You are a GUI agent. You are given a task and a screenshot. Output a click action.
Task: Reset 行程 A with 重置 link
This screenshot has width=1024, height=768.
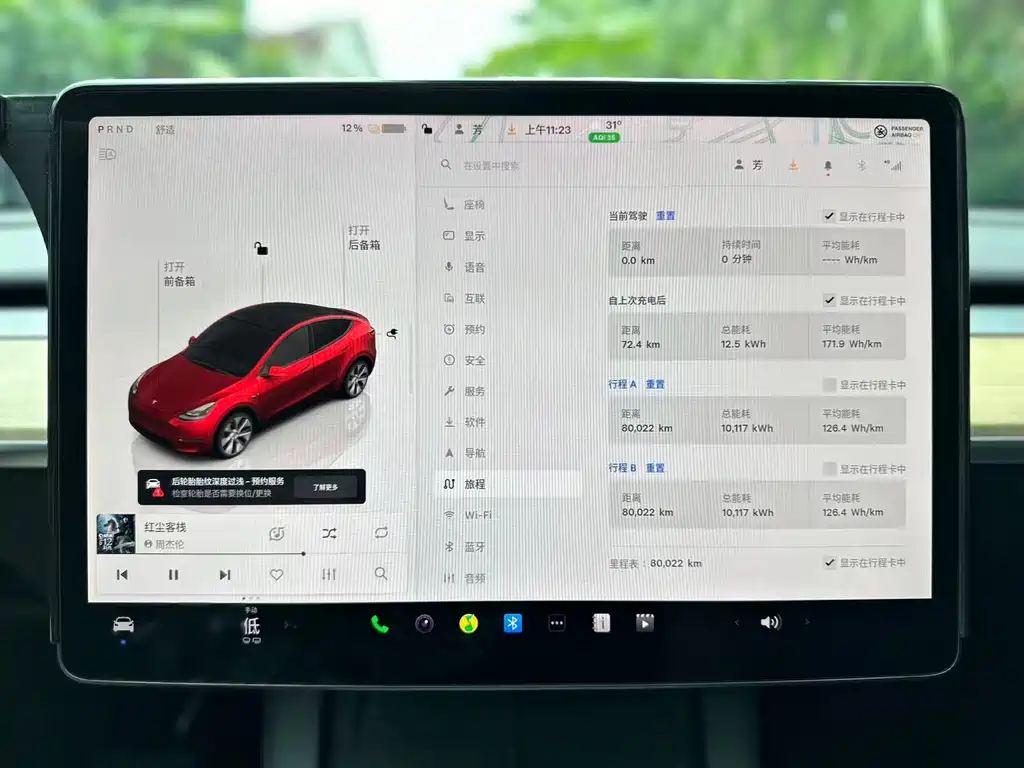[x=655, y=384]
